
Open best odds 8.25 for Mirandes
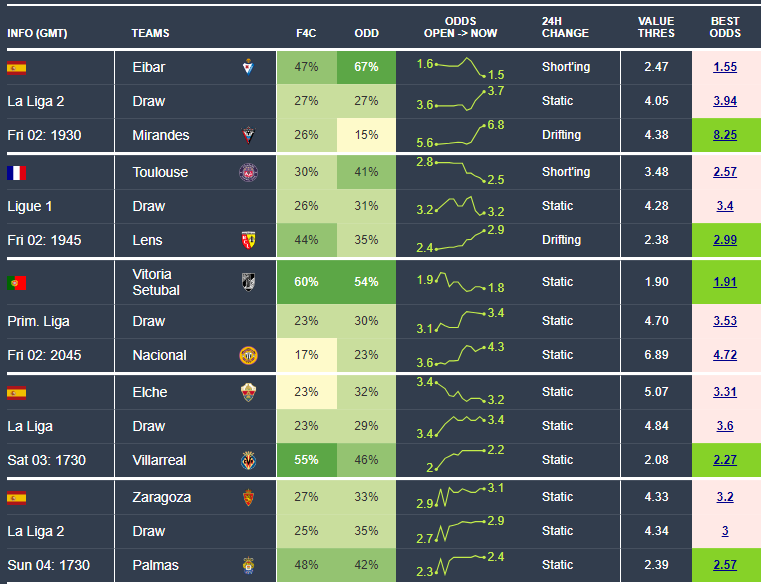[x=725, y=135]
